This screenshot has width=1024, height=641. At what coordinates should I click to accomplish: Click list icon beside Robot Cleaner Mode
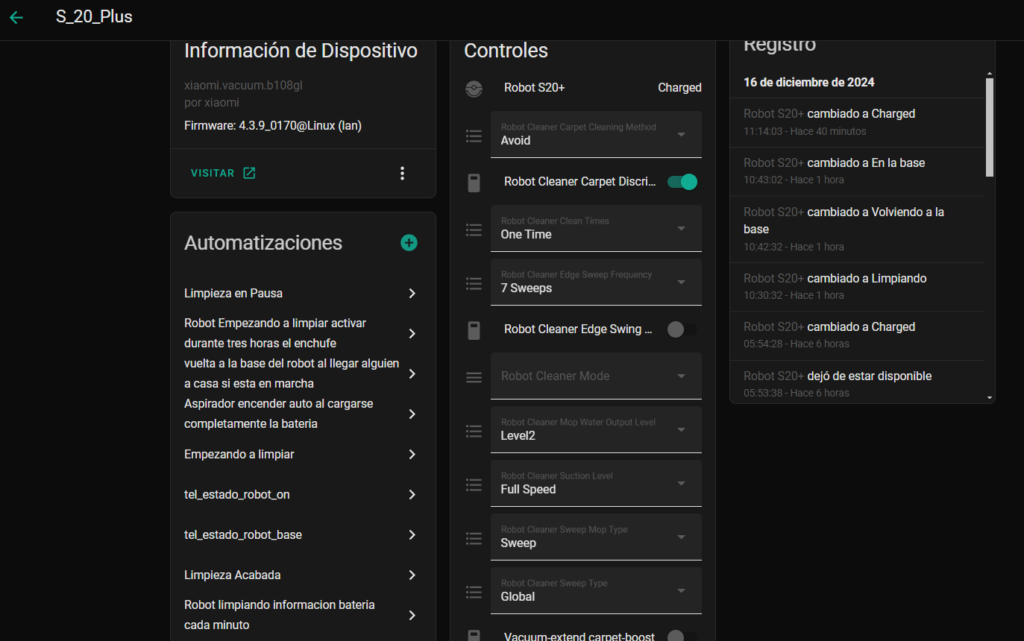[474, 377]
